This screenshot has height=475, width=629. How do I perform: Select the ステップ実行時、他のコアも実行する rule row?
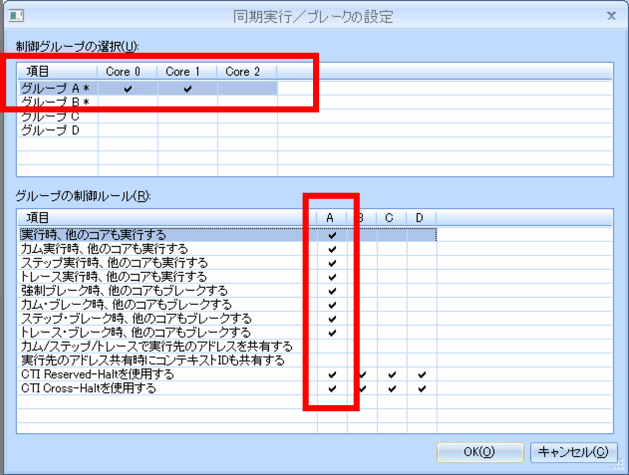114,263
